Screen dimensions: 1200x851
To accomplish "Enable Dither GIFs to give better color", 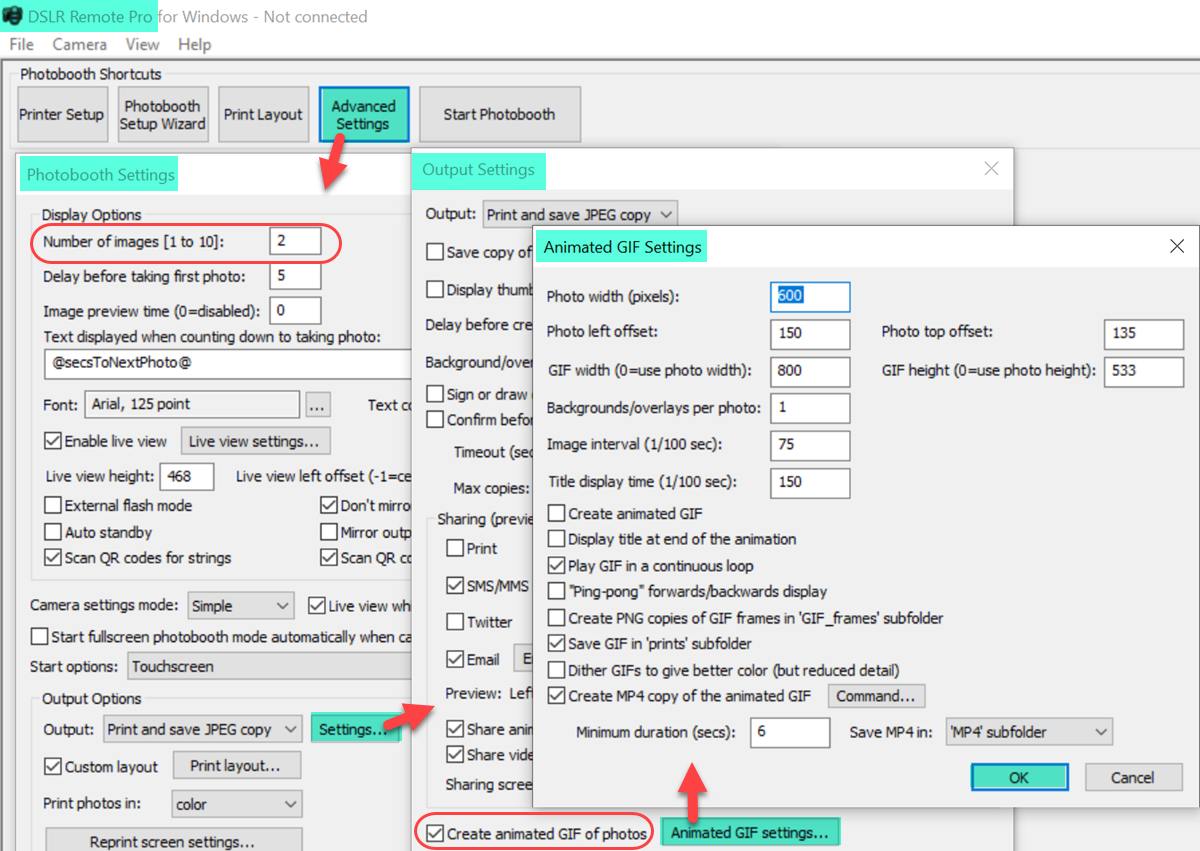I will [557, 670].
